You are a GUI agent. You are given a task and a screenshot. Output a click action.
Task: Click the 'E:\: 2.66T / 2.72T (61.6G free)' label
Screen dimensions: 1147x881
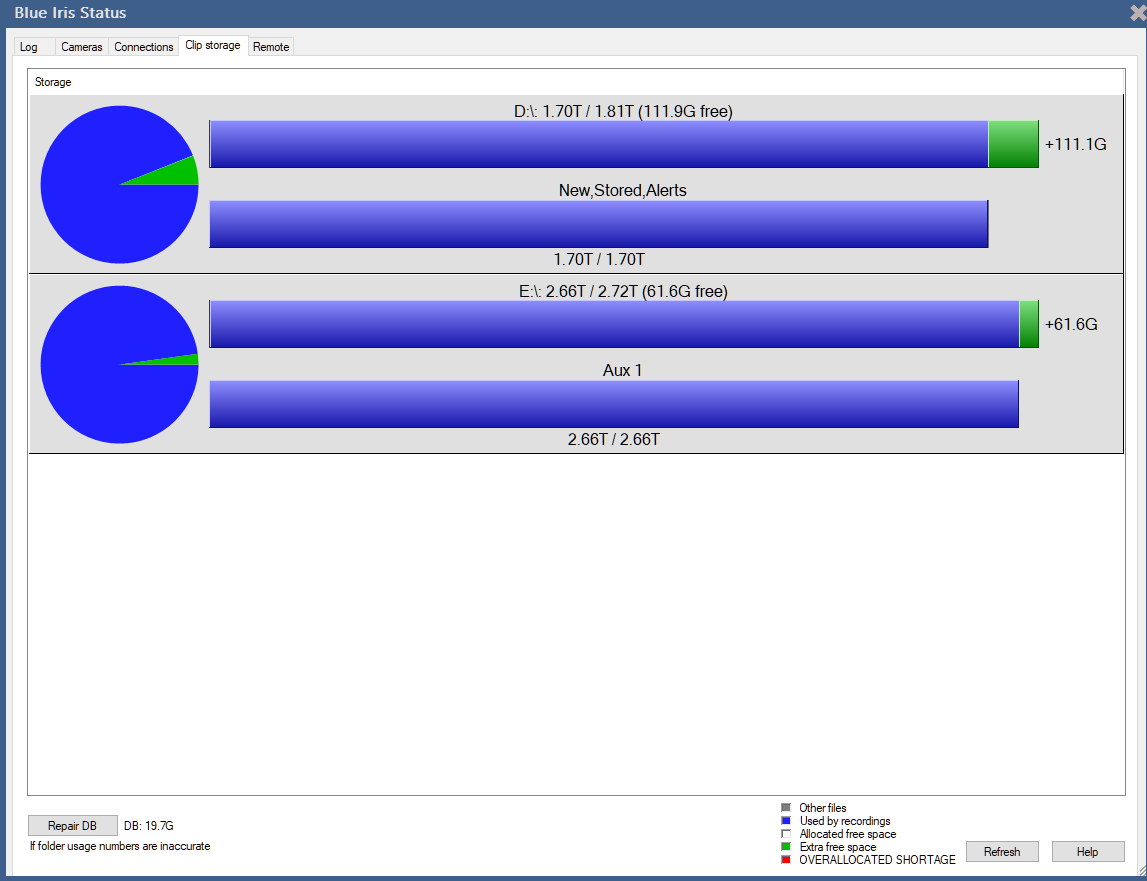[623, 291]
